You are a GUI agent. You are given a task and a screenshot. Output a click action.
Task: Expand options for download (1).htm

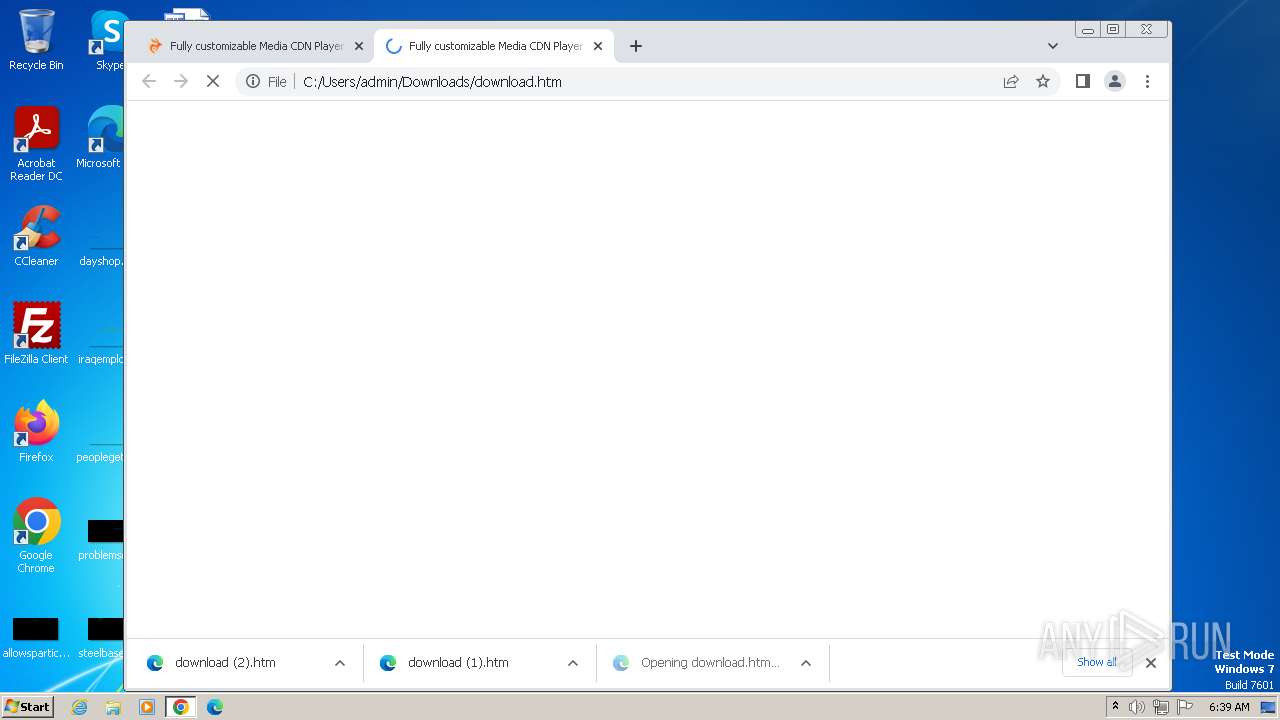click(x=573, y=663)
